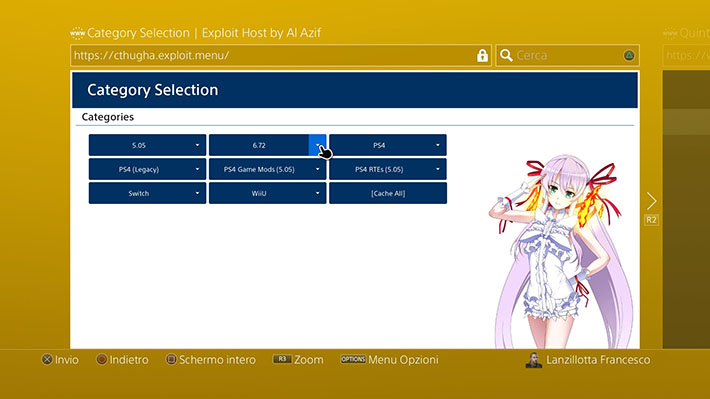Expand the Switch dropdown arrow

point(197,193)
